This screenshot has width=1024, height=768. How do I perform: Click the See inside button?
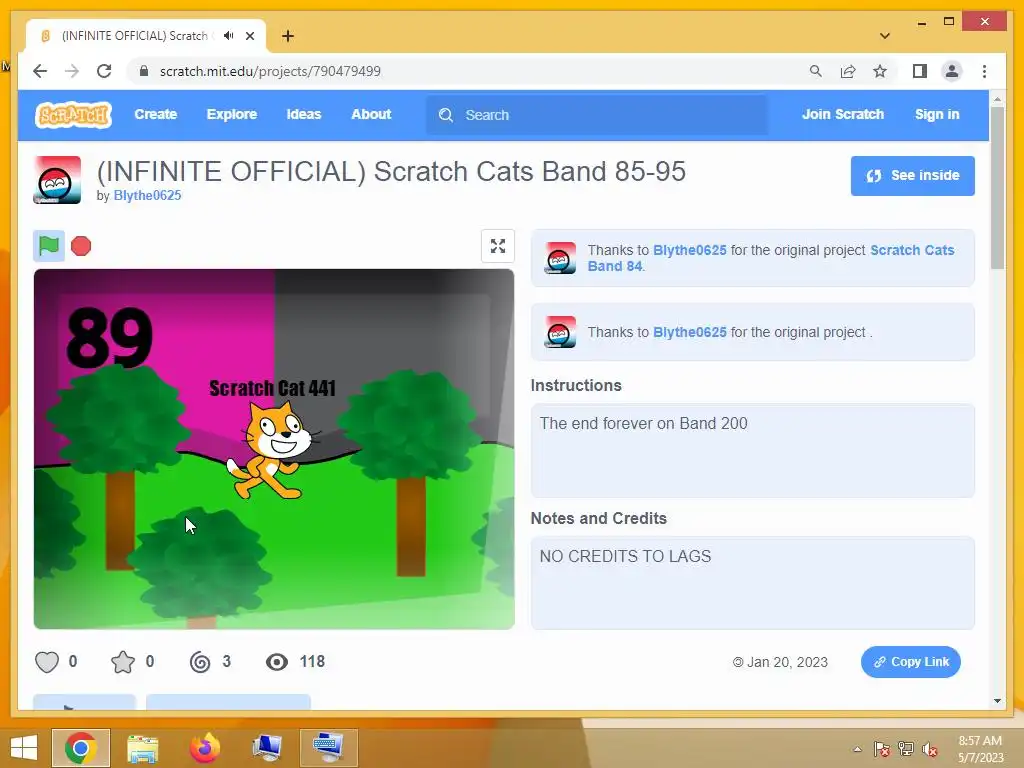(x=912, y=176)
